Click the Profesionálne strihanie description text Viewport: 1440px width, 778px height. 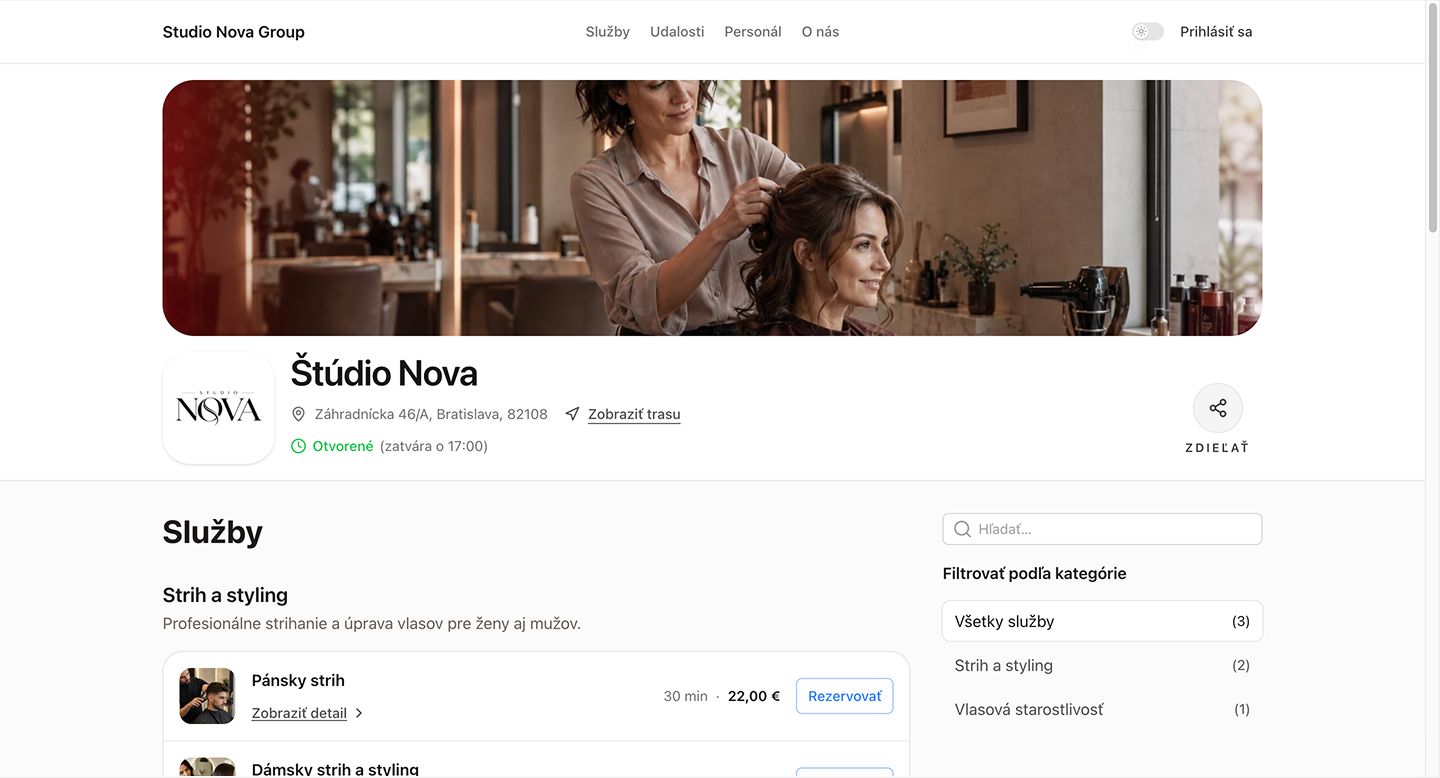[x=372, y=623]
